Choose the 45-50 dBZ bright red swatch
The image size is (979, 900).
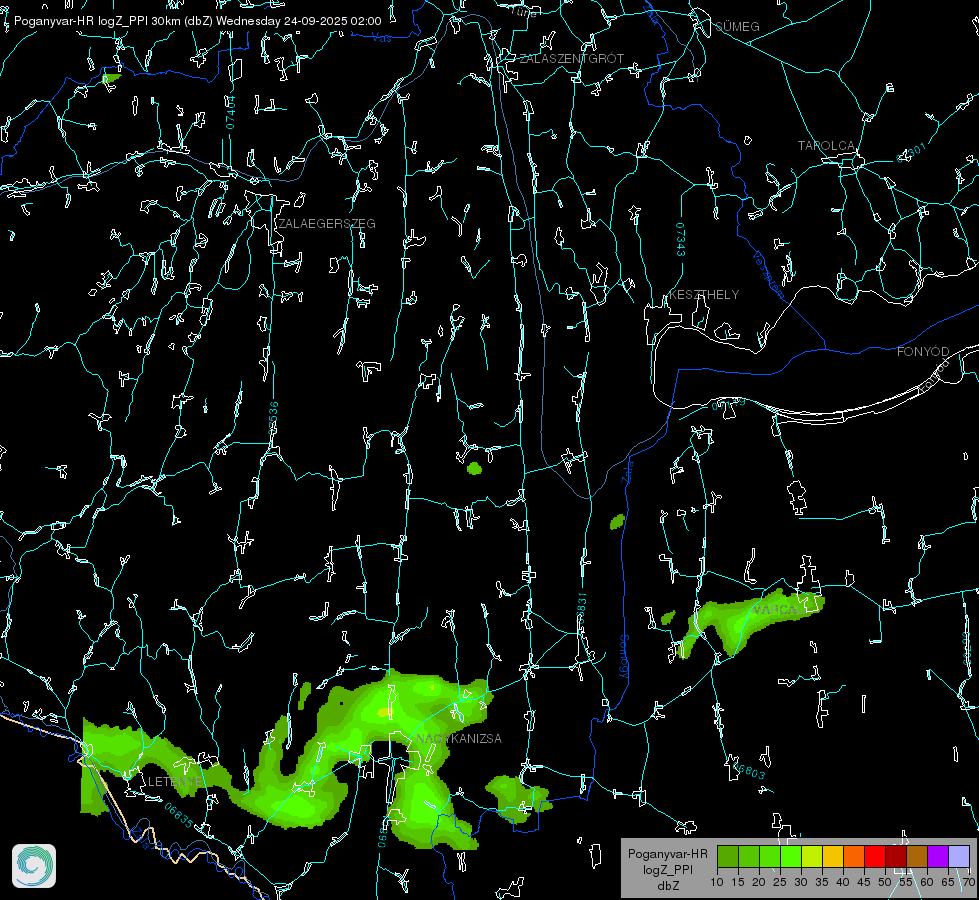click(875, 856)
